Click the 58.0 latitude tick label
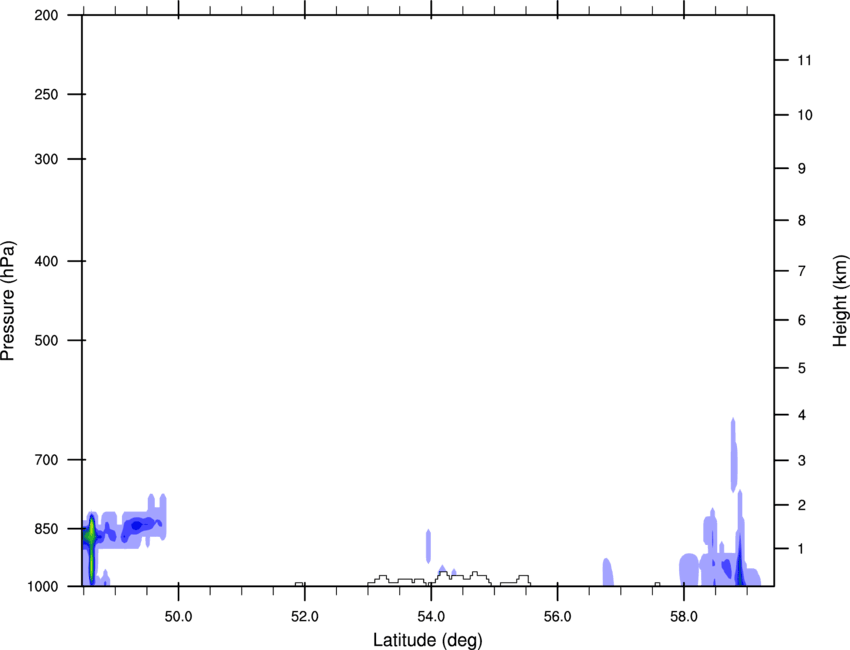The width and height of the screenshot is (850, 650). 684,616
